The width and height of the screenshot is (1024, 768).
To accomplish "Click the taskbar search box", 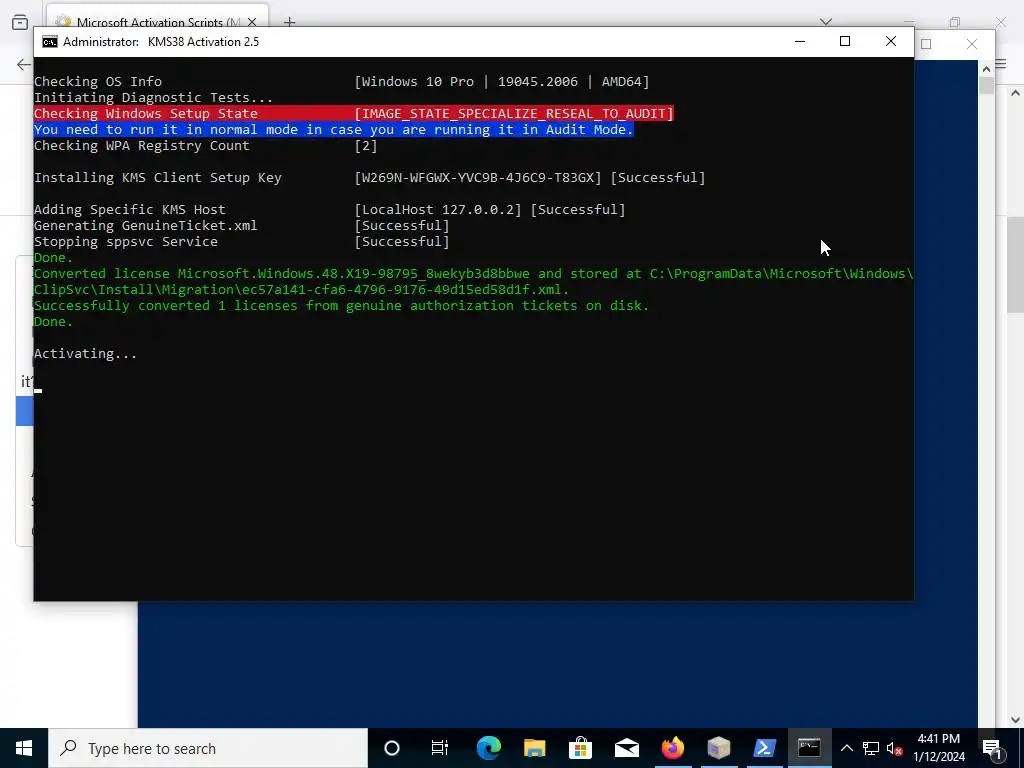I will pos(208,748).
